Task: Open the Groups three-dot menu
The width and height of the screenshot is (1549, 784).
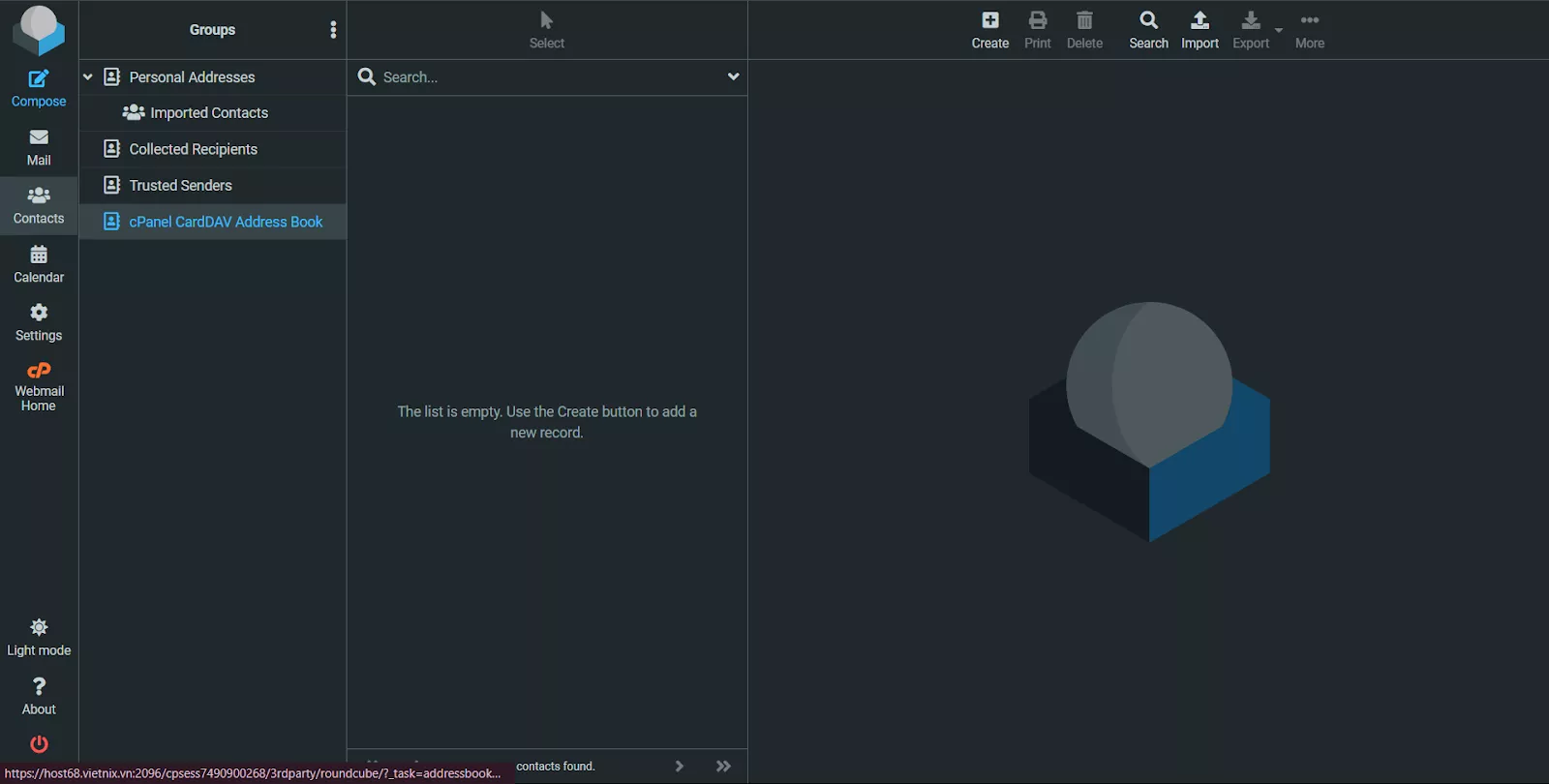Action: [x=333, y=30]
